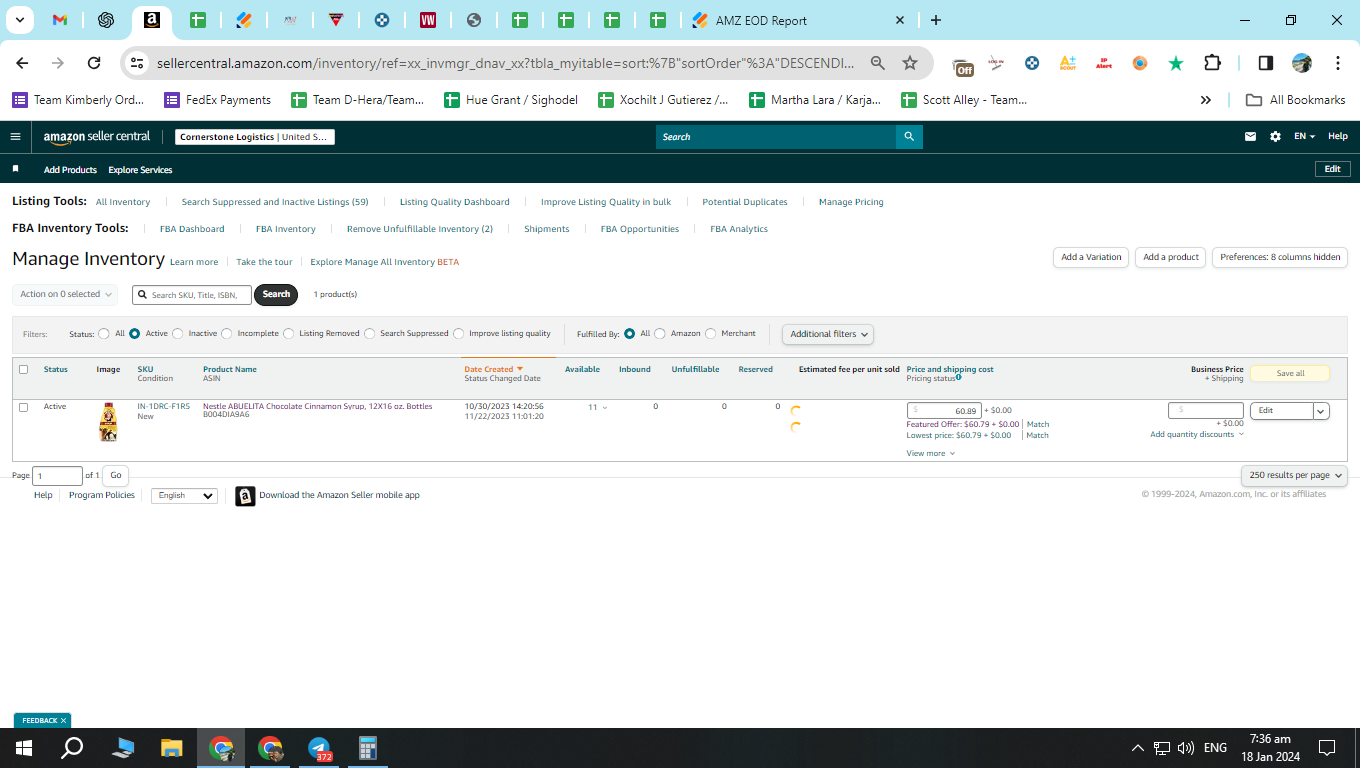
Task: Open Manage Pricing listing tool
Action: 851,202
